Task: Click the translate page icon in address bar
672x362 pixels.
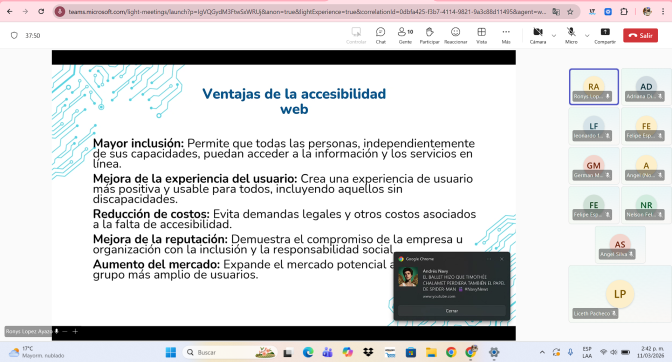Action: coord(556,12)
